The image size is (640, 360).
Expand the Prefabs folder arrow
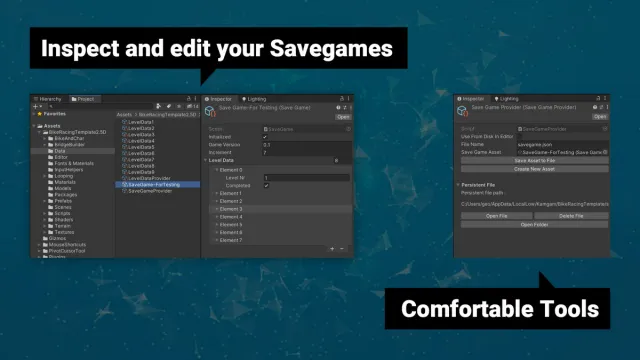tap(45, 201)
